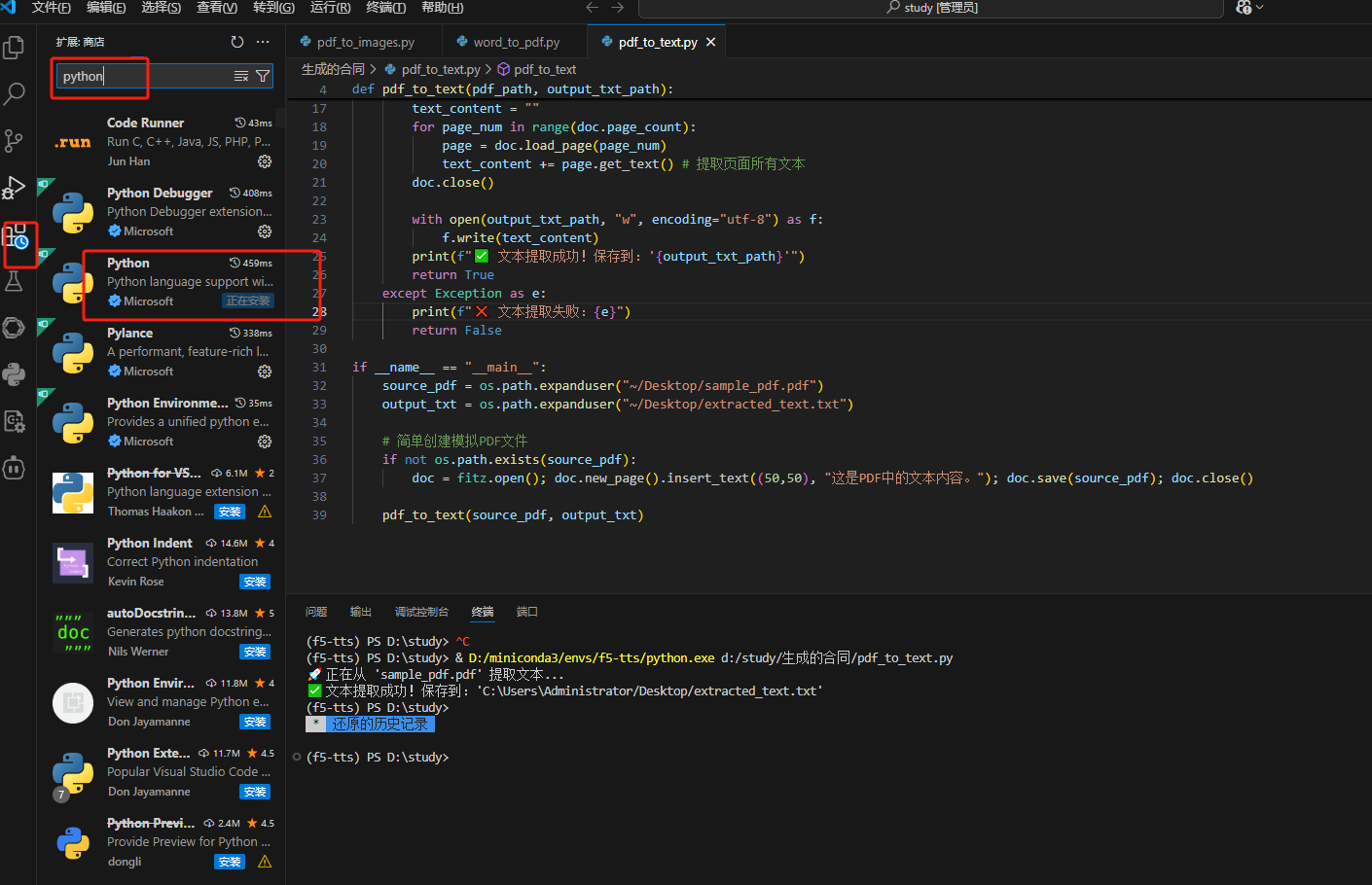1372x885 pixels.
Task: Click warning icon on Python Preview extension
Action: pos(265,862)
